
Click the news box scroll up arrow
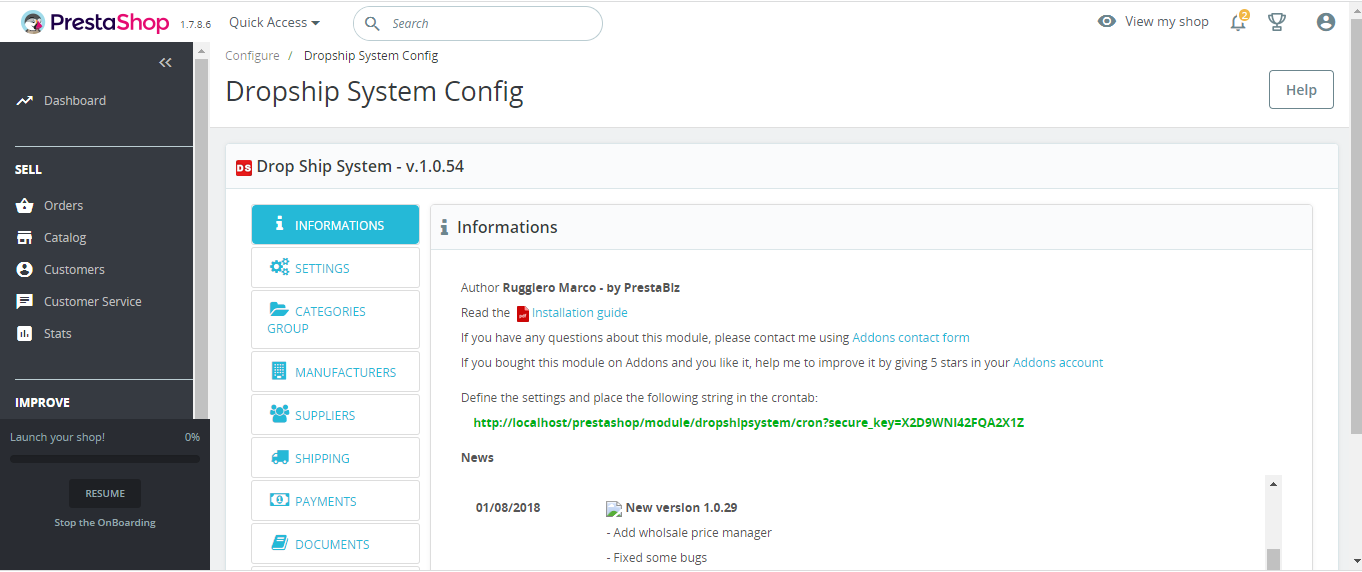[1273, 484]
